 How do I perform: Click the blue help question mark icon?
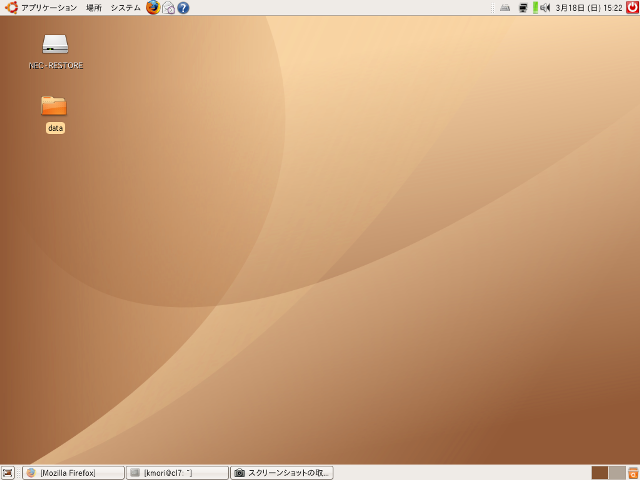(183, 8)
